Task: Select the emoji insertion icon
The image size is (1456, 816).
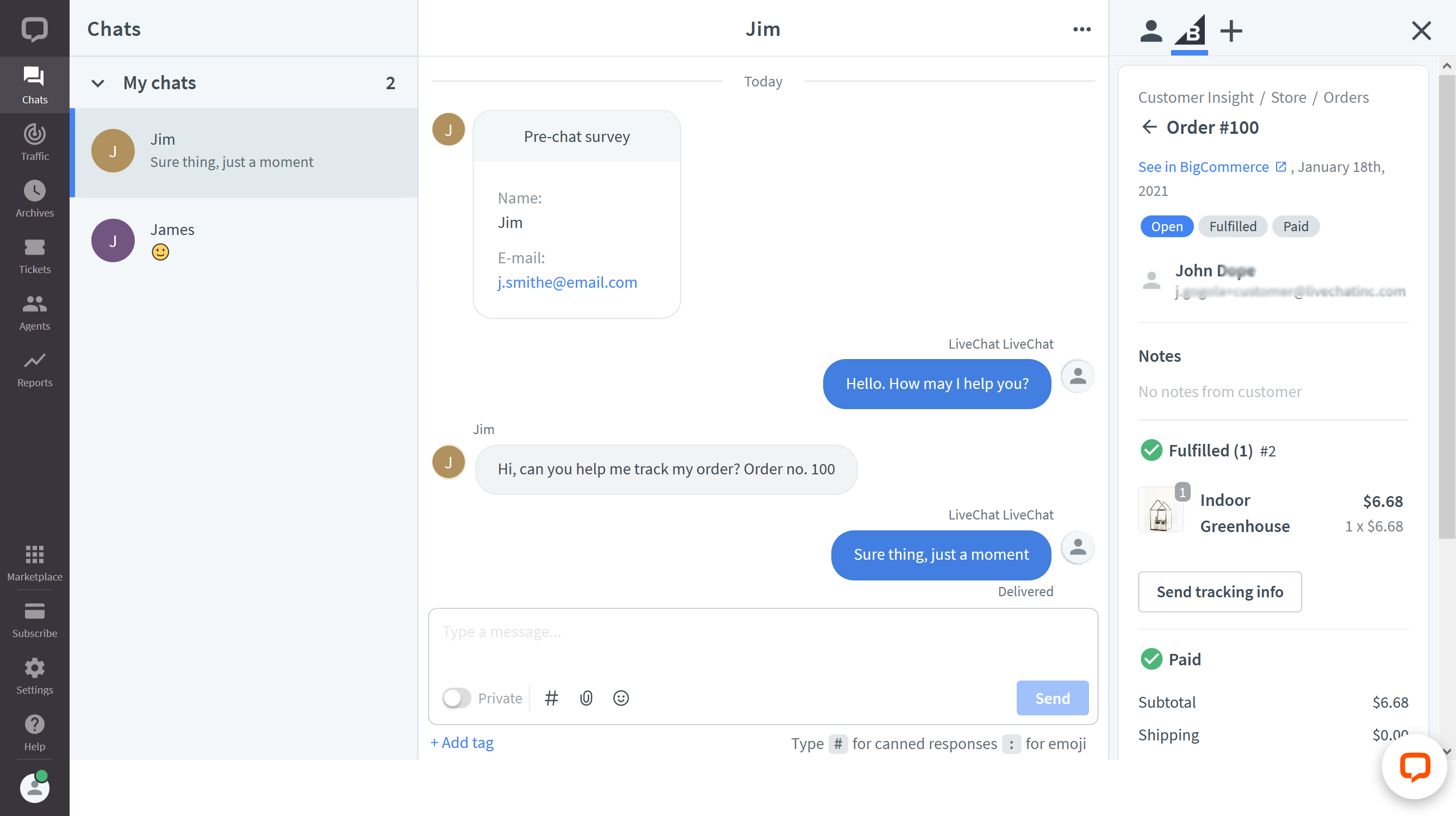Action: [x=621, y=697]
